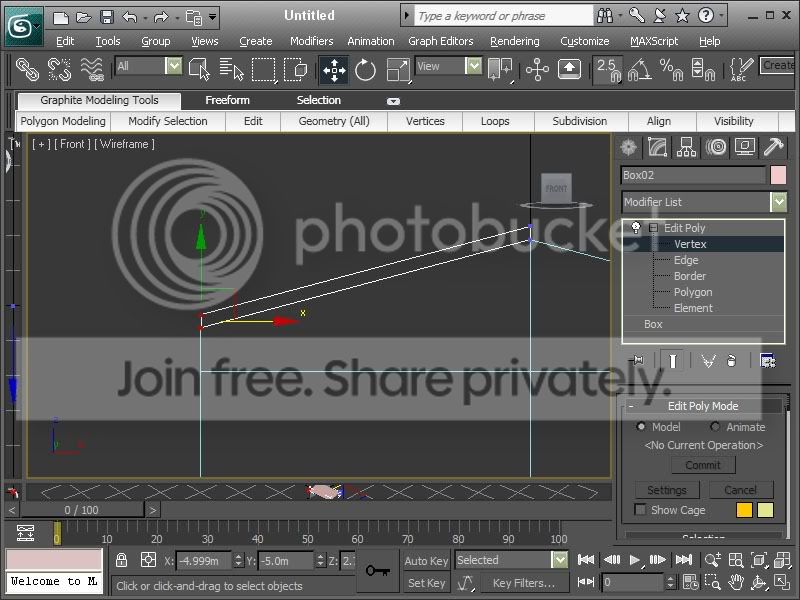Open the Key Filters dialog

pos(523,583)
